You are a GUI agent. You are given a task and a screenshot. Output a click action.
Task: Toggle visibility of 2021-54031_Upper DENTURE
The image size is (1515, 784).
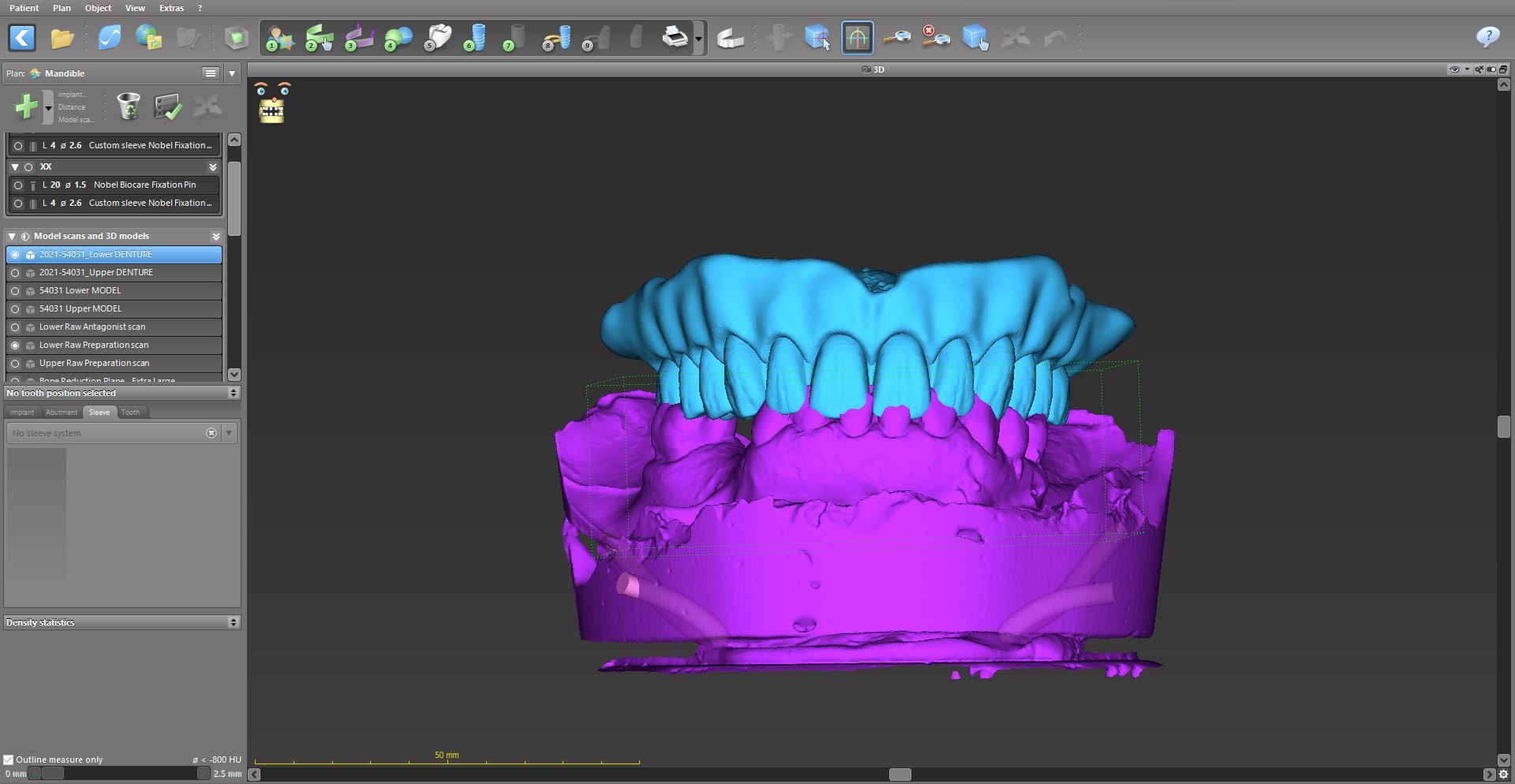click(15, 273)
